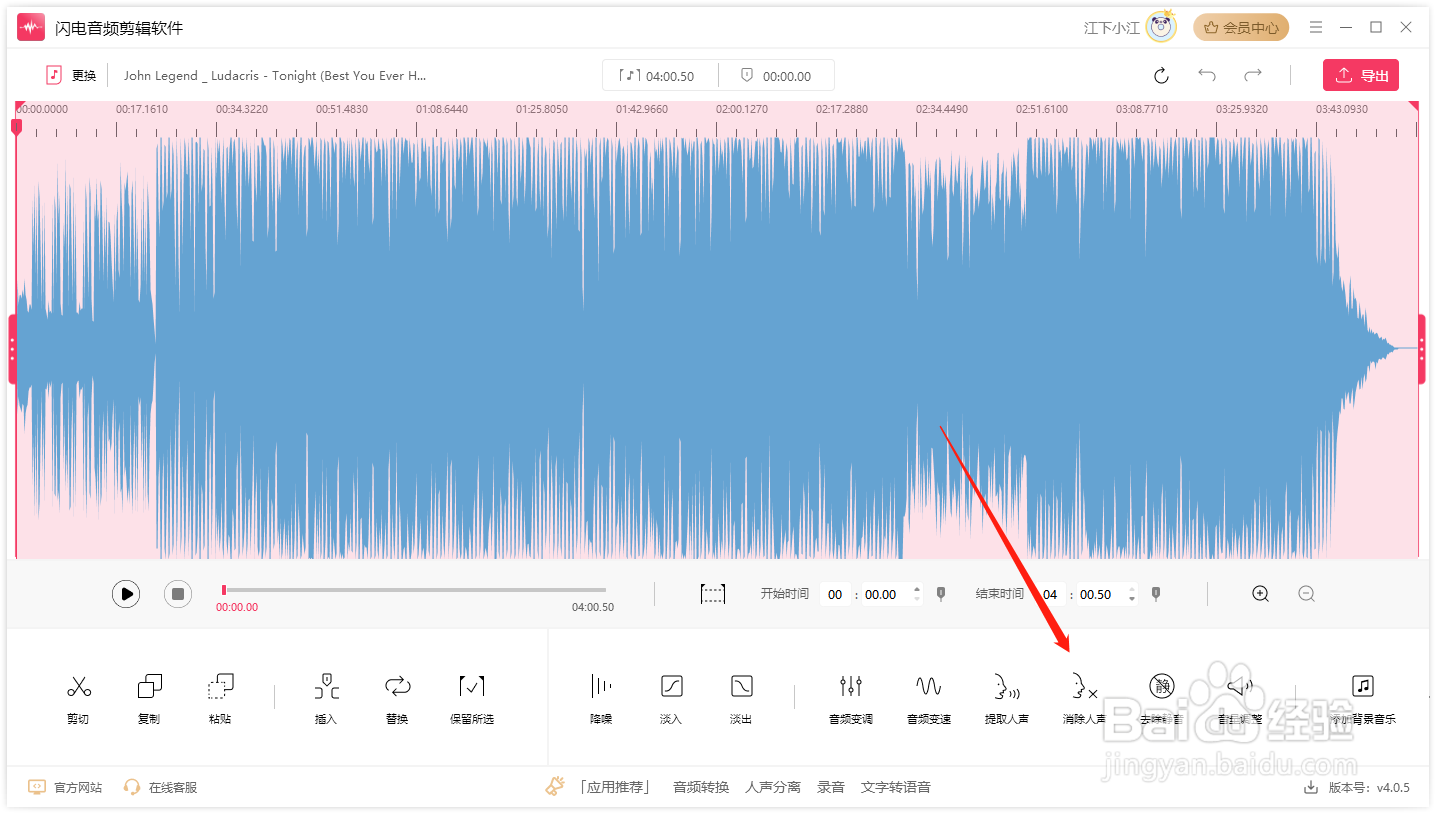Click the user avatar icon
Image resolution: width=1436 pixels, height=814 pixels.
click(x=1161, y=27)
